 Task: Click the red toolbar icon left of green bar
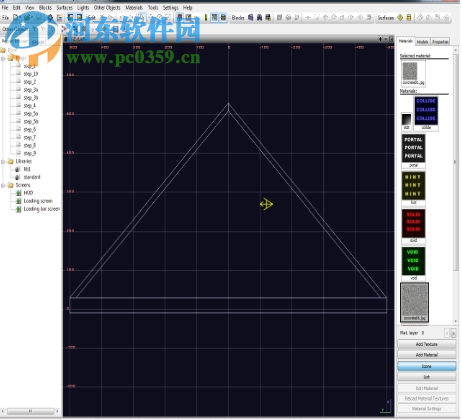(179, 17)
